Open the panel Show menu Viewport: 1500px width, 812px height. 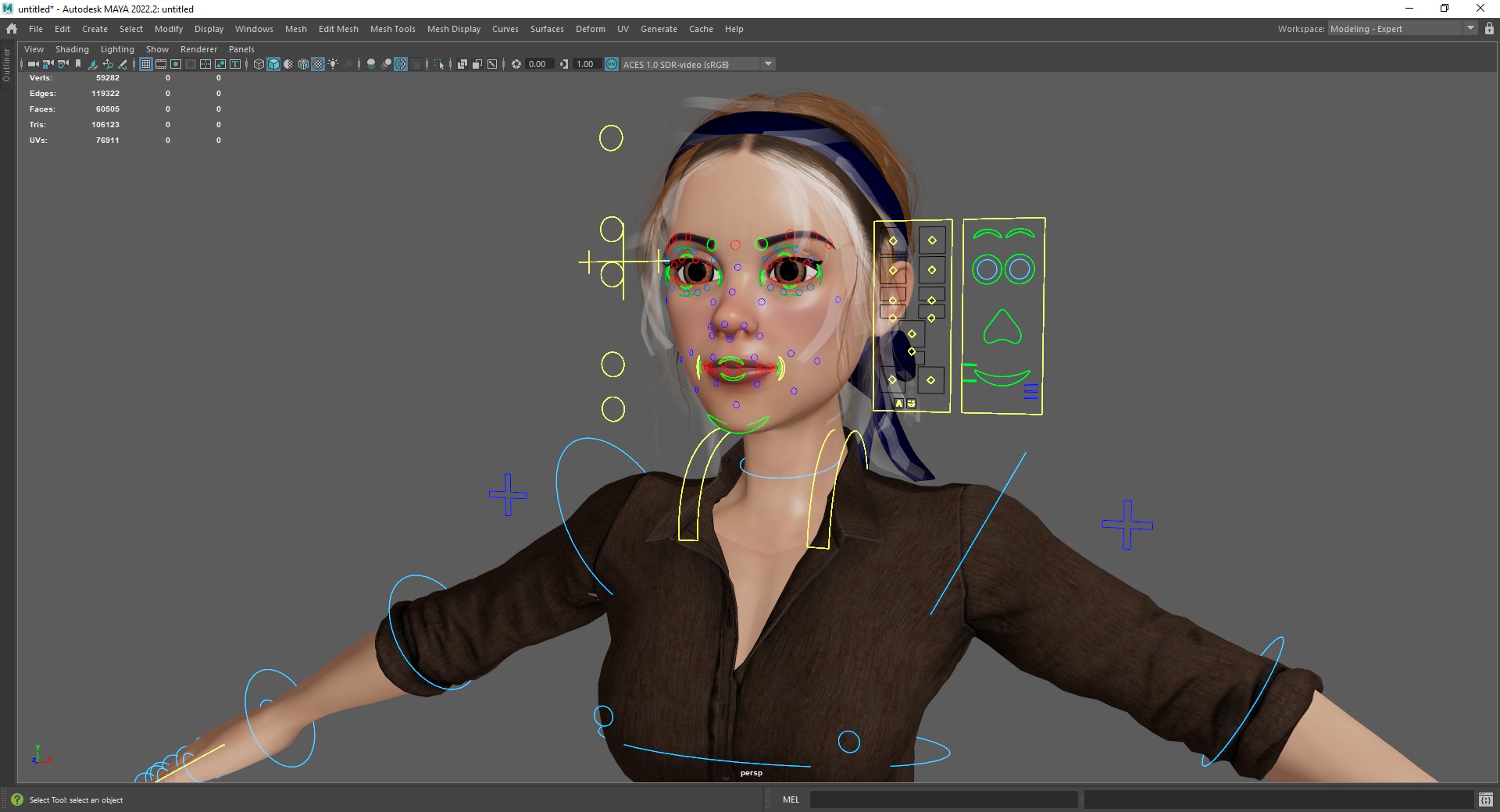[157, 49]
